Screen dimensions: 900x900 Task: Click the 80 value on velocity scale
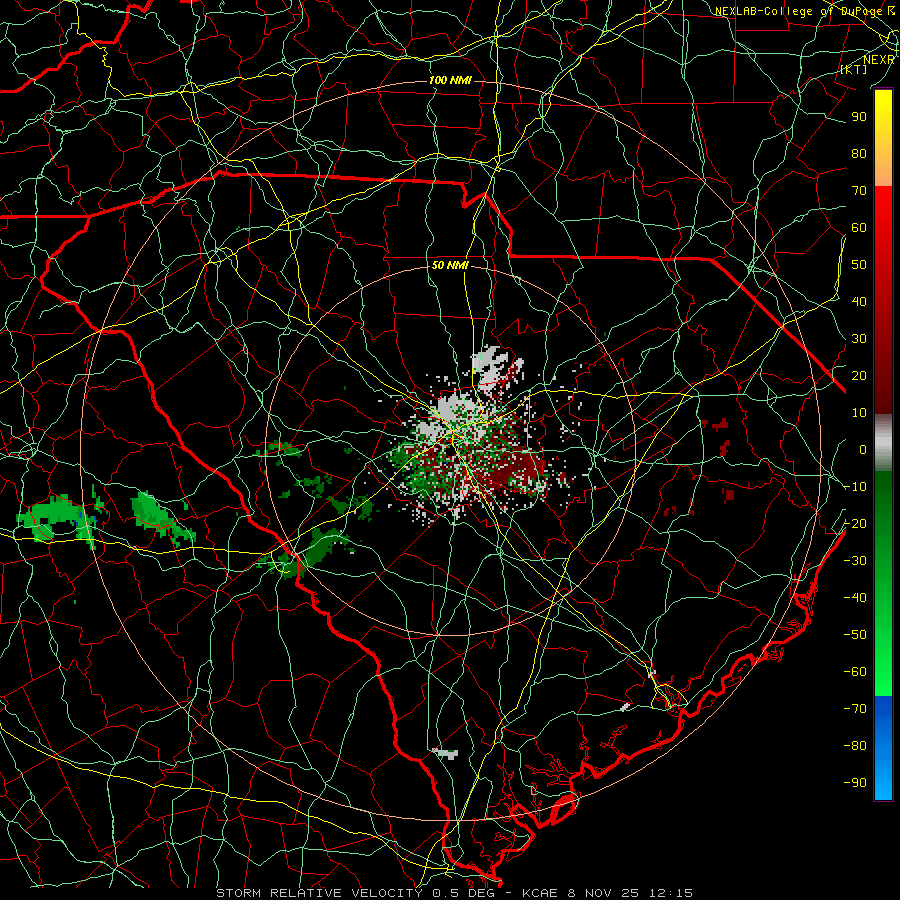point(859,154)
